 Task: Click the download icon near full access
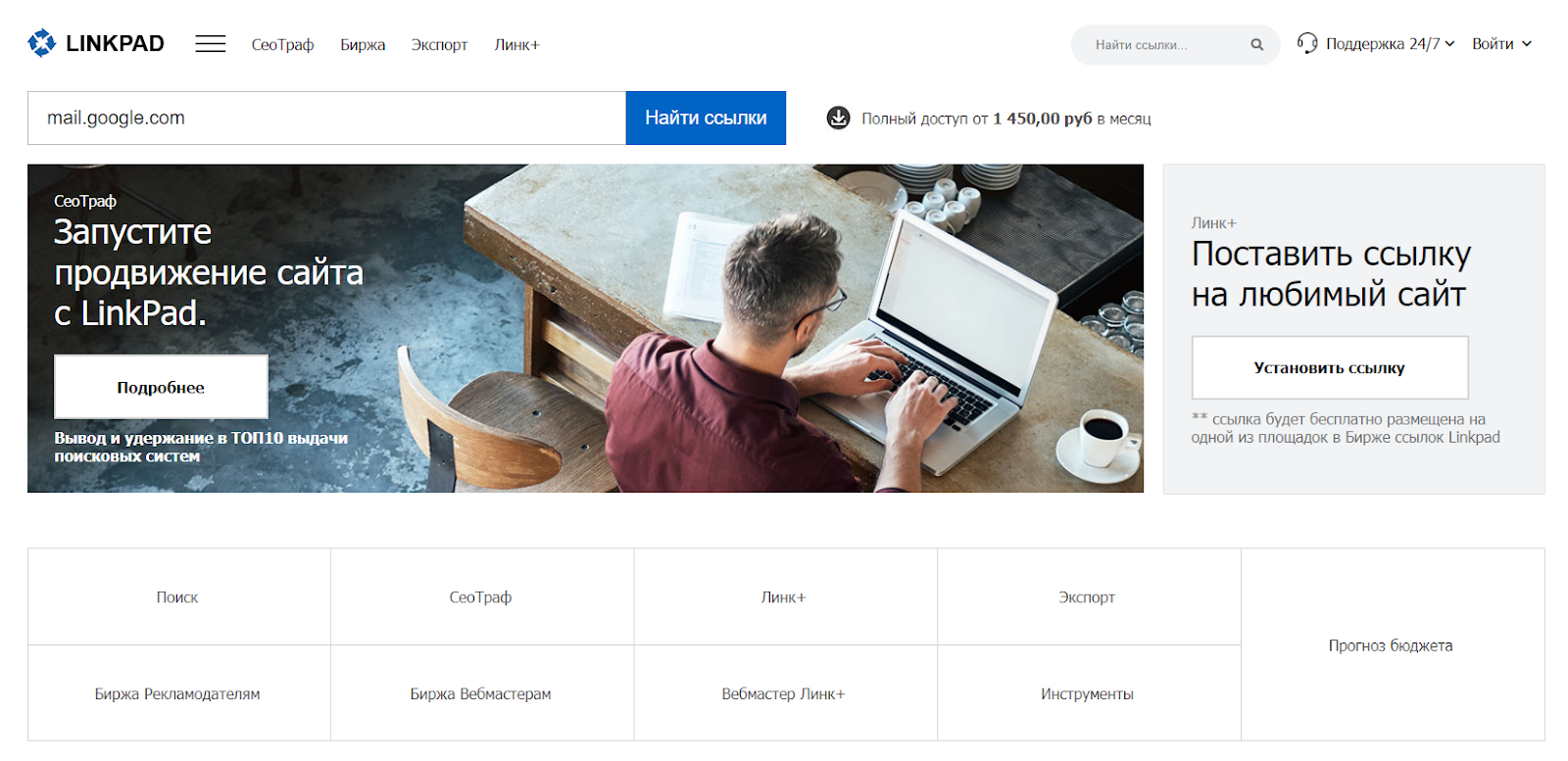838,119
